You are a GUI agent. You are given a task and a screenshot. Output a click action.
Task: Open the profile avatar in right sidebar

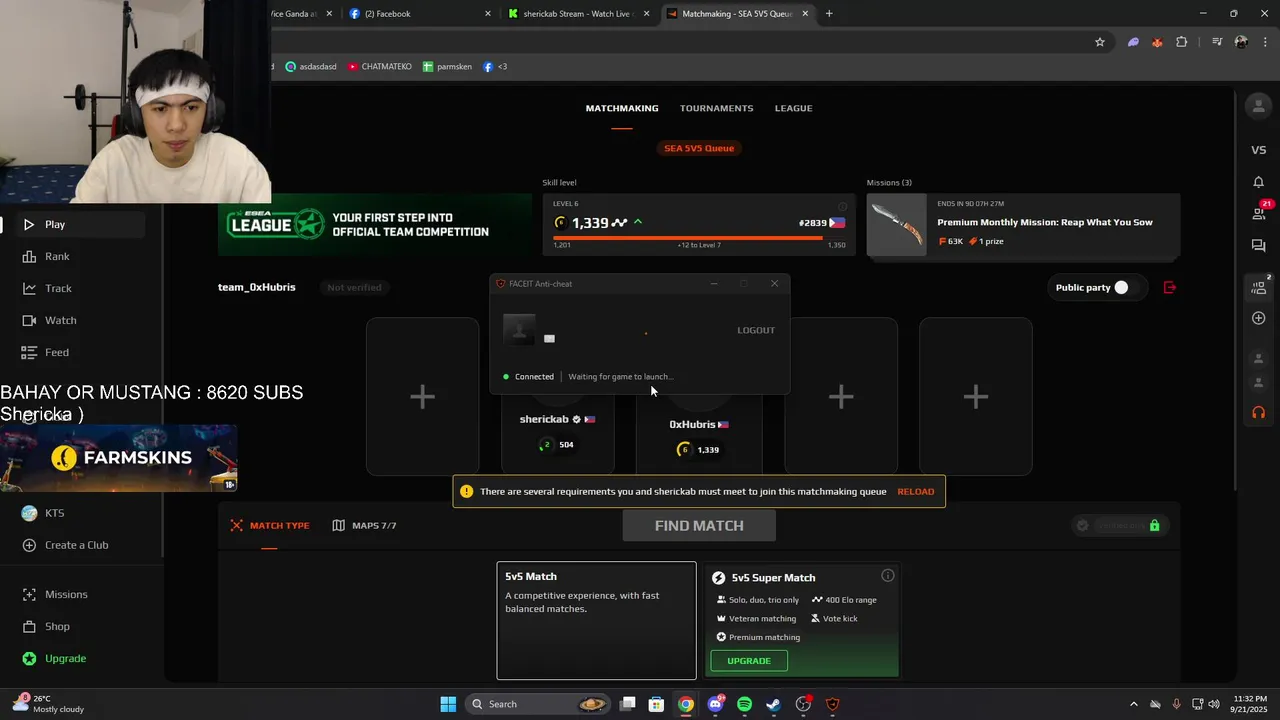point(1258,106)
